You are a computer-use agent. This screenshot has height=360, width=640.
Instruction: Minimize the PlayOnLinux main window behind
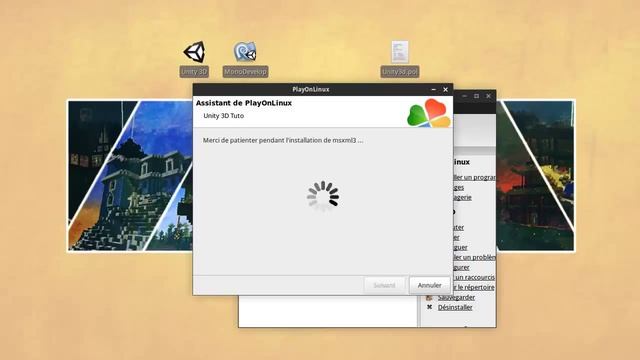point(464,96)
